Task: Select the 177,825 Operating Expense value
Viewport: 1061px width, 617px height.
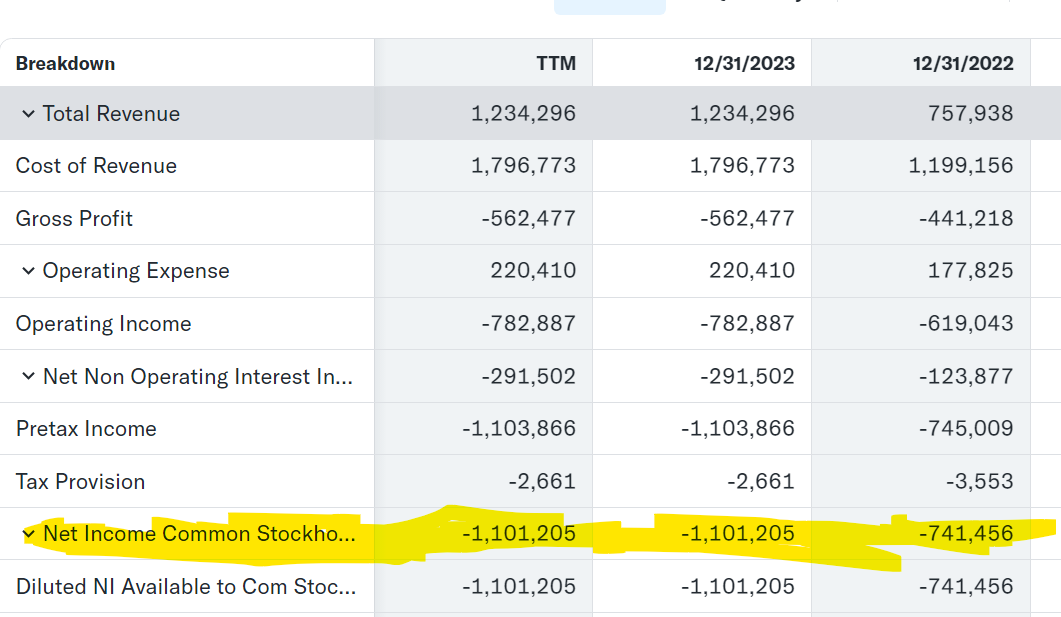Action: (x=970, y=271)
